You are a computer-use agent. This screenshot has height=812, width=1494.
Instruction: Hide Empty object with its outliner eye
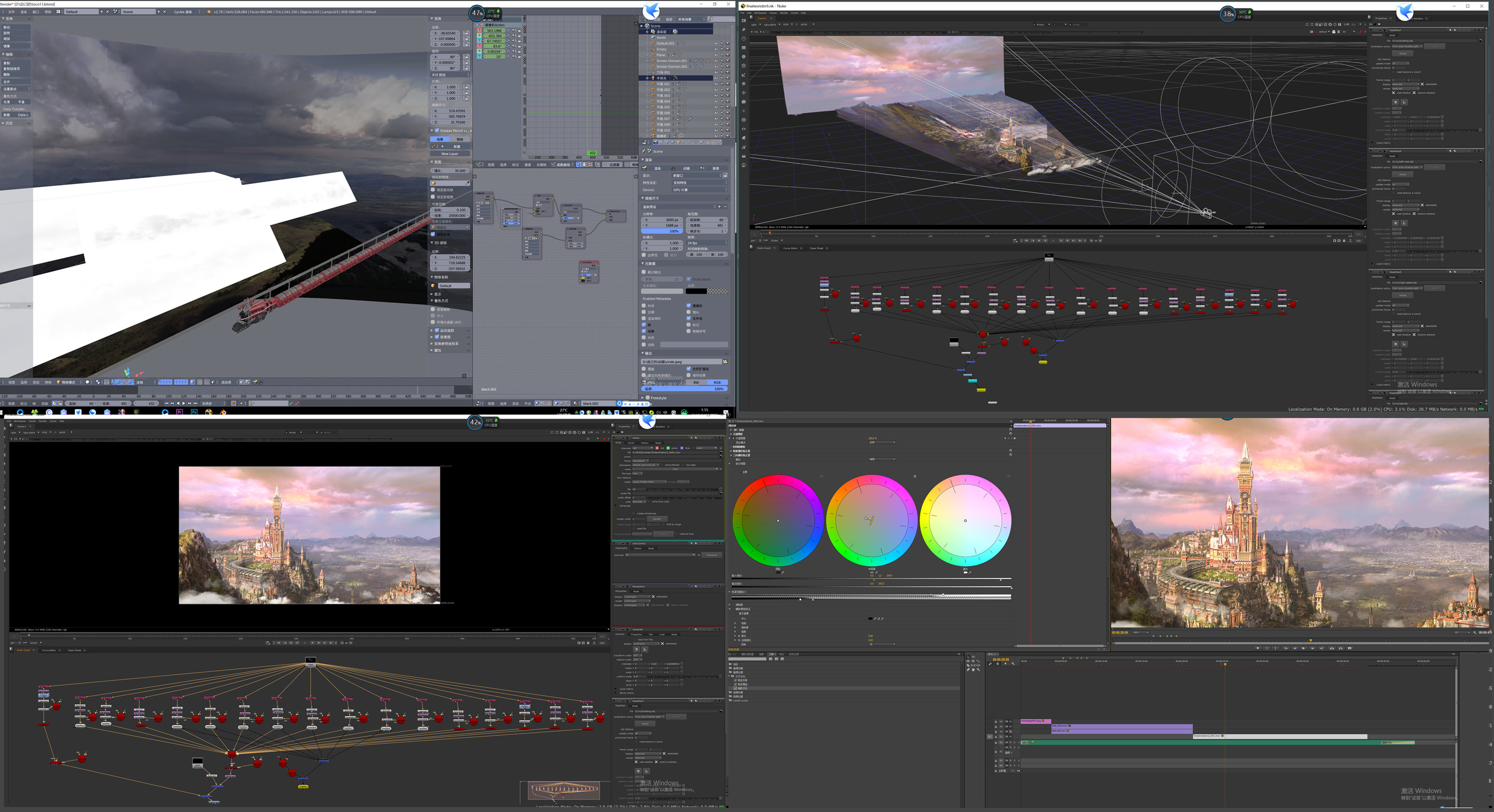pyautogui.click(x=716, y=49)
